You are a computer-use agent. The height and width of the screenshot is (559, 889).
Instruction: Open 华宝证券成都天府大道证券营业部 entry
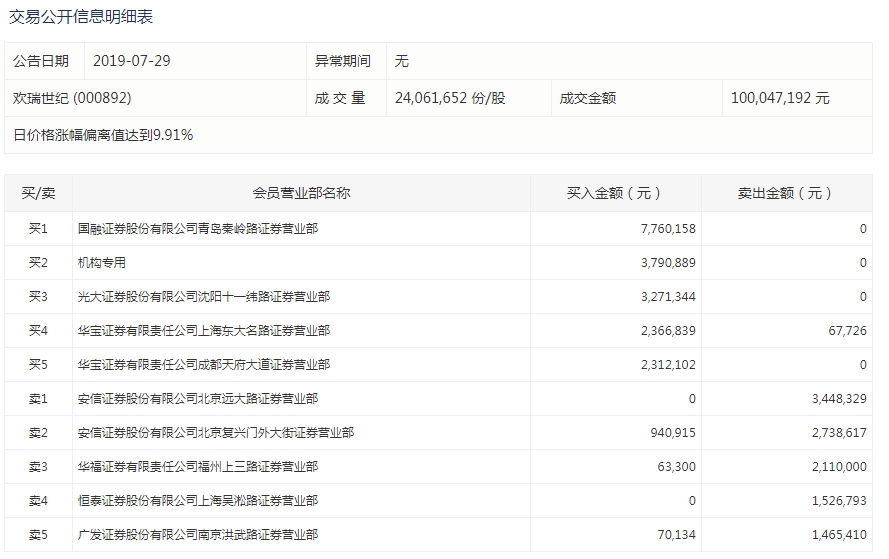pyautogui.click(x=204, y=365)
